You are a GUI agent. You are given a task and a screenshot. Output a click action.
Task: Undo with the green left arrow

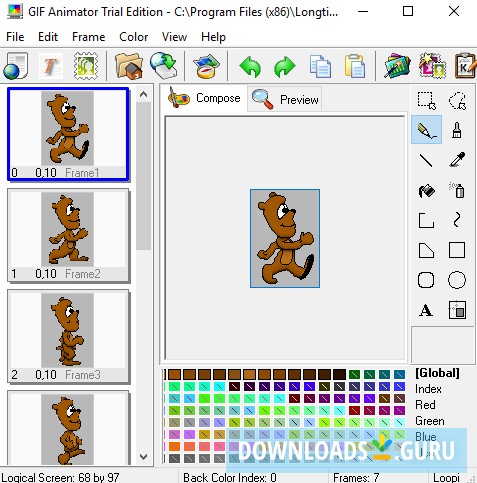click(x=250, y=66)
